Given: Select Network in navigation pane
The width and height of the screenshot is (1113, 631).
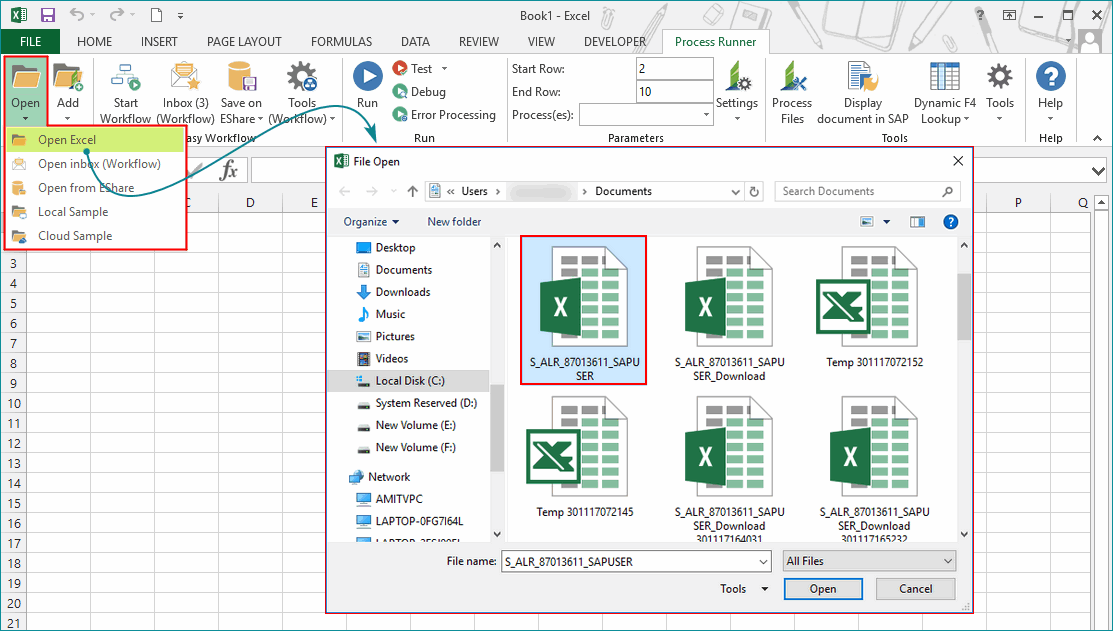Looking at the screenshot, I should (389, 477).
